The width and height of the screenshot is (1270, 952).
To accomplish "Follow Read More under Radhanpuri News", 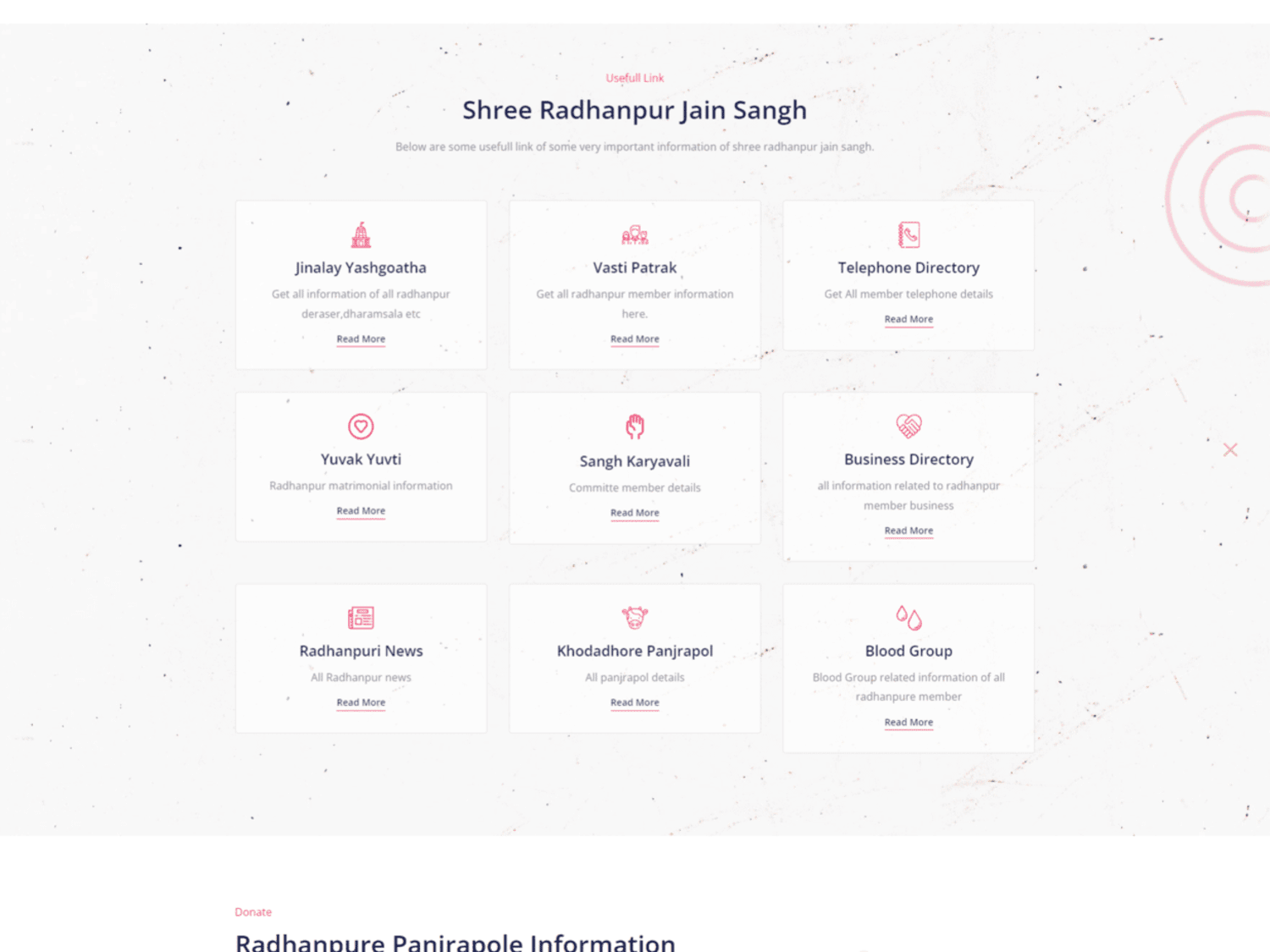I will (x=361, y=702).
